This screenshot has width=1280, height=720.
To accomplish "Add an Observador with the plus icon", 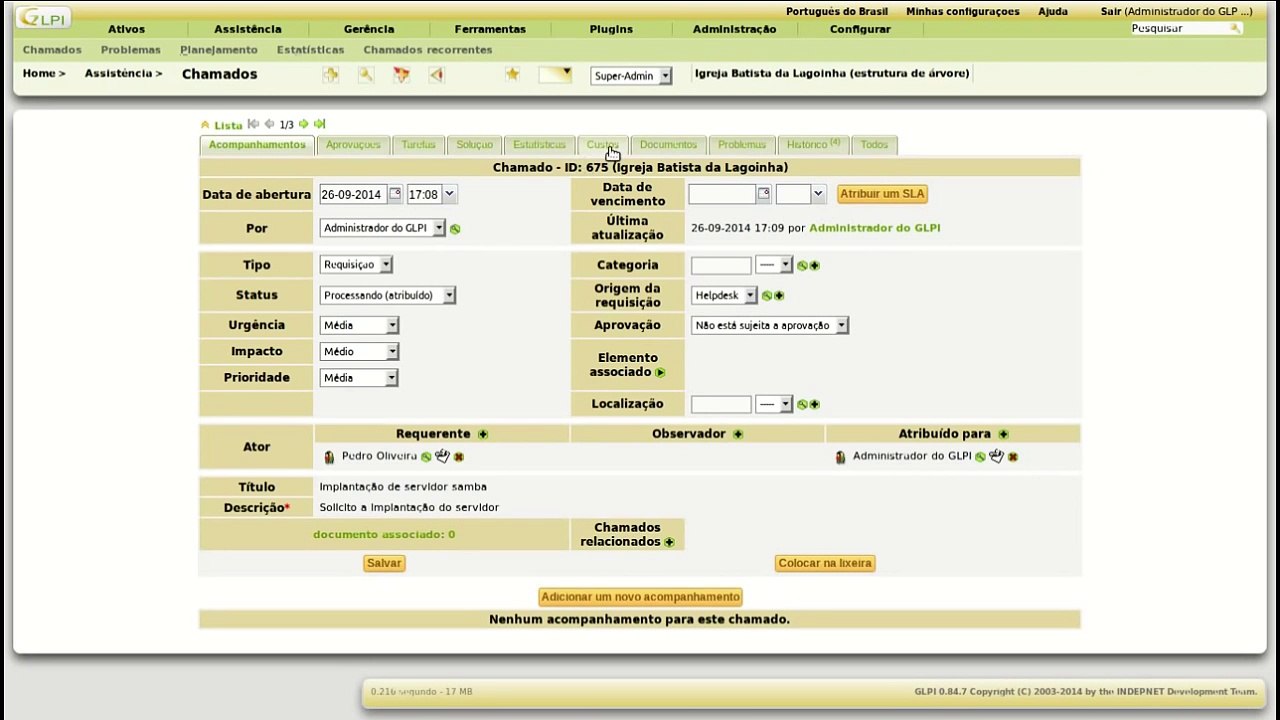I will click(x=738, y=434).
